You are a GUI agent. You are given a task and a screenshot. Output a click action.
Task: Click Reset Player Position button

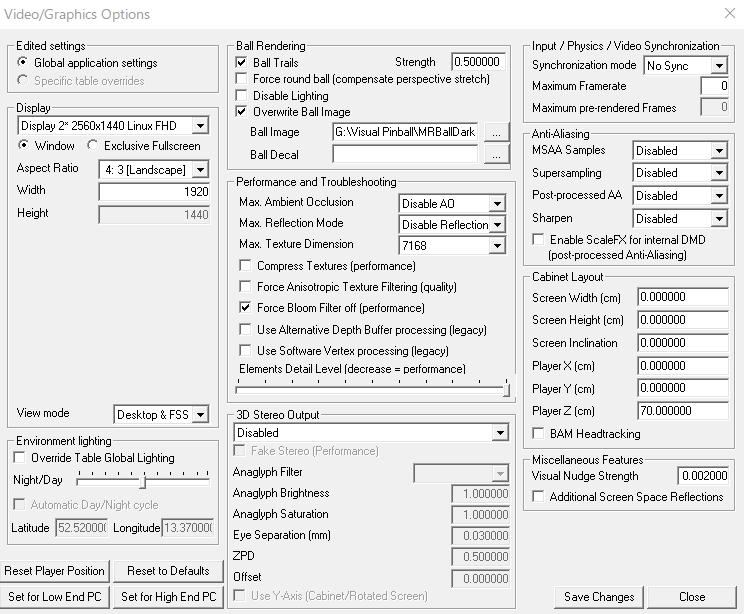[x=55, y=571]
